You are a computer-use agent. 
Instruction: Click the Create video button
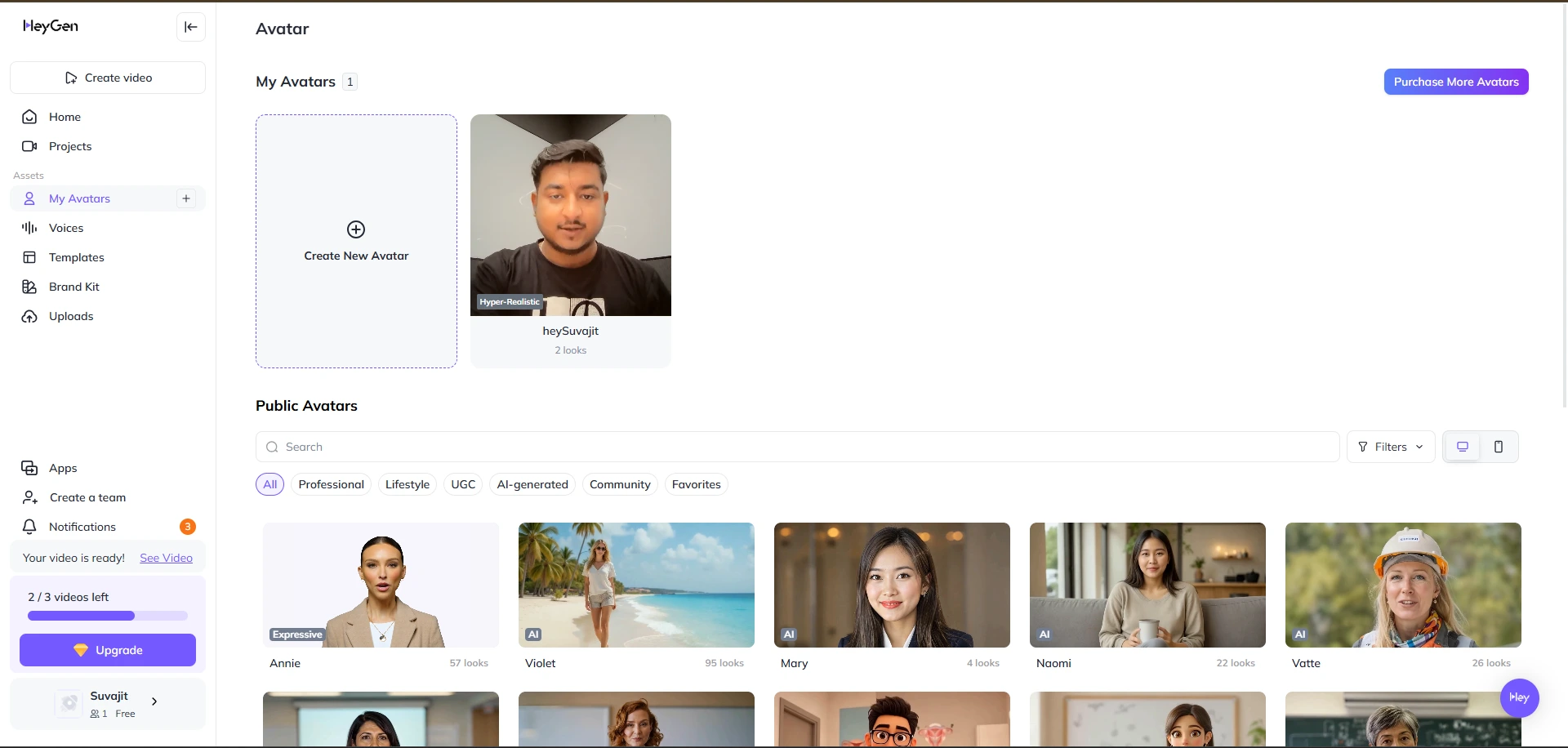pos(108,78)
